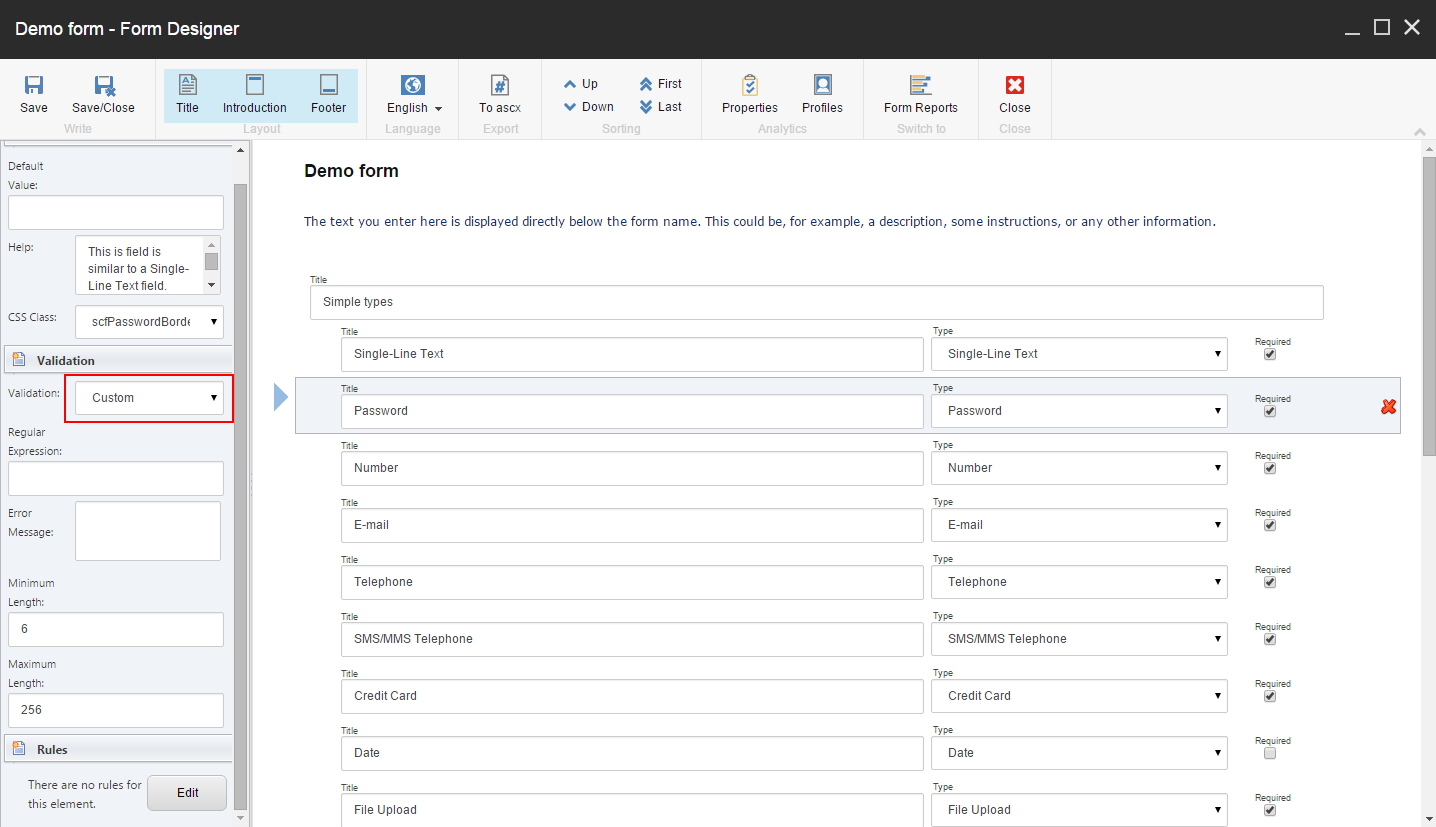Click the Credit Card title field
The width and height of the screenshot is (1436, 827).
pos(632,696)
